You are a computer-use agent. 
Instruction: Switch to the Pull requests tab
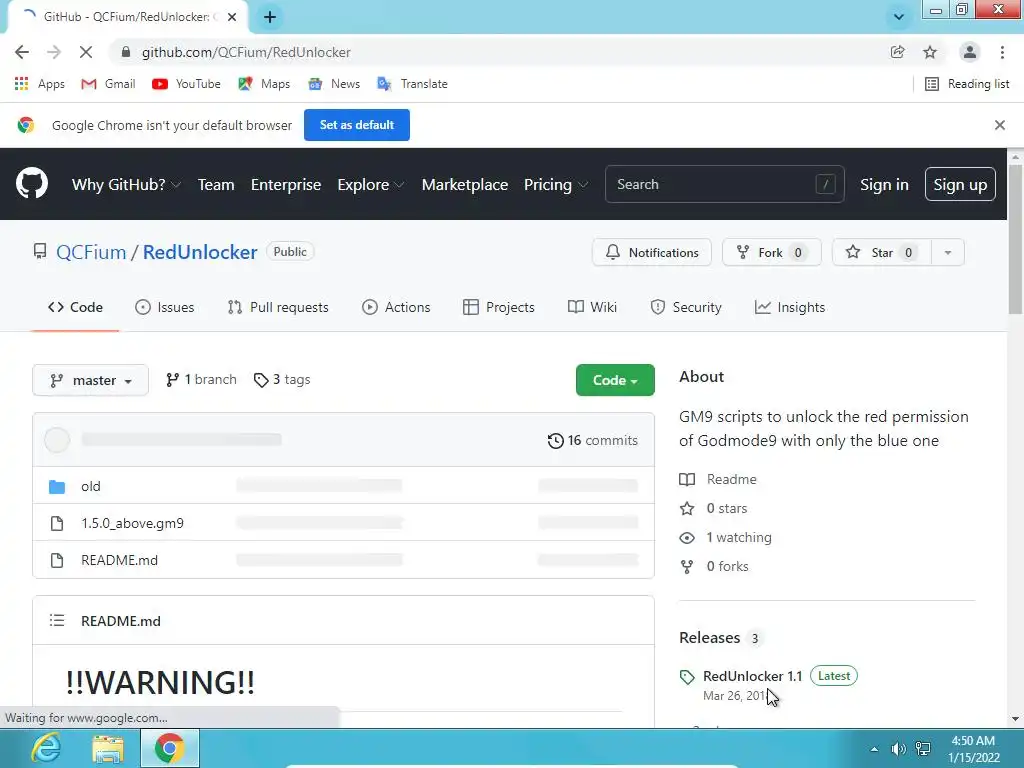point(278,307)
